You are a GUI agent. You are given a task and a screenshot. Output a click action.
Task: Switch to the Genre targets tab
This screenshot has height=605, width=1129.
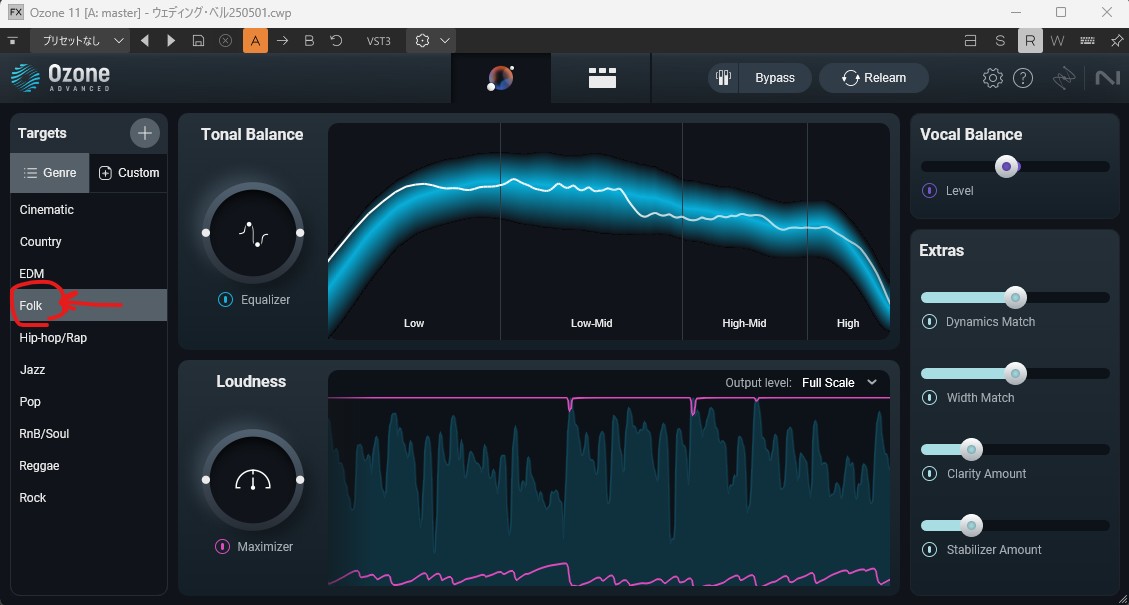50,173
